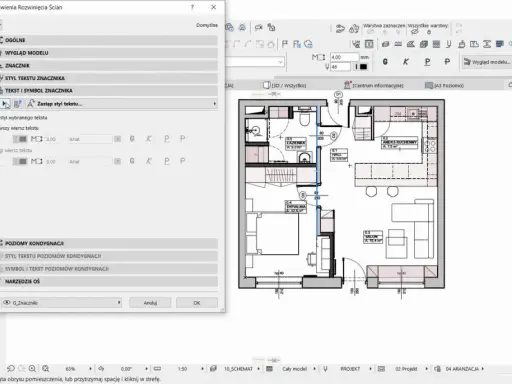512x384 pixels.
Task: Expand STYL TEKSTU POZIOMÓW KONDYGNACJI section
Action: (109, 256)
